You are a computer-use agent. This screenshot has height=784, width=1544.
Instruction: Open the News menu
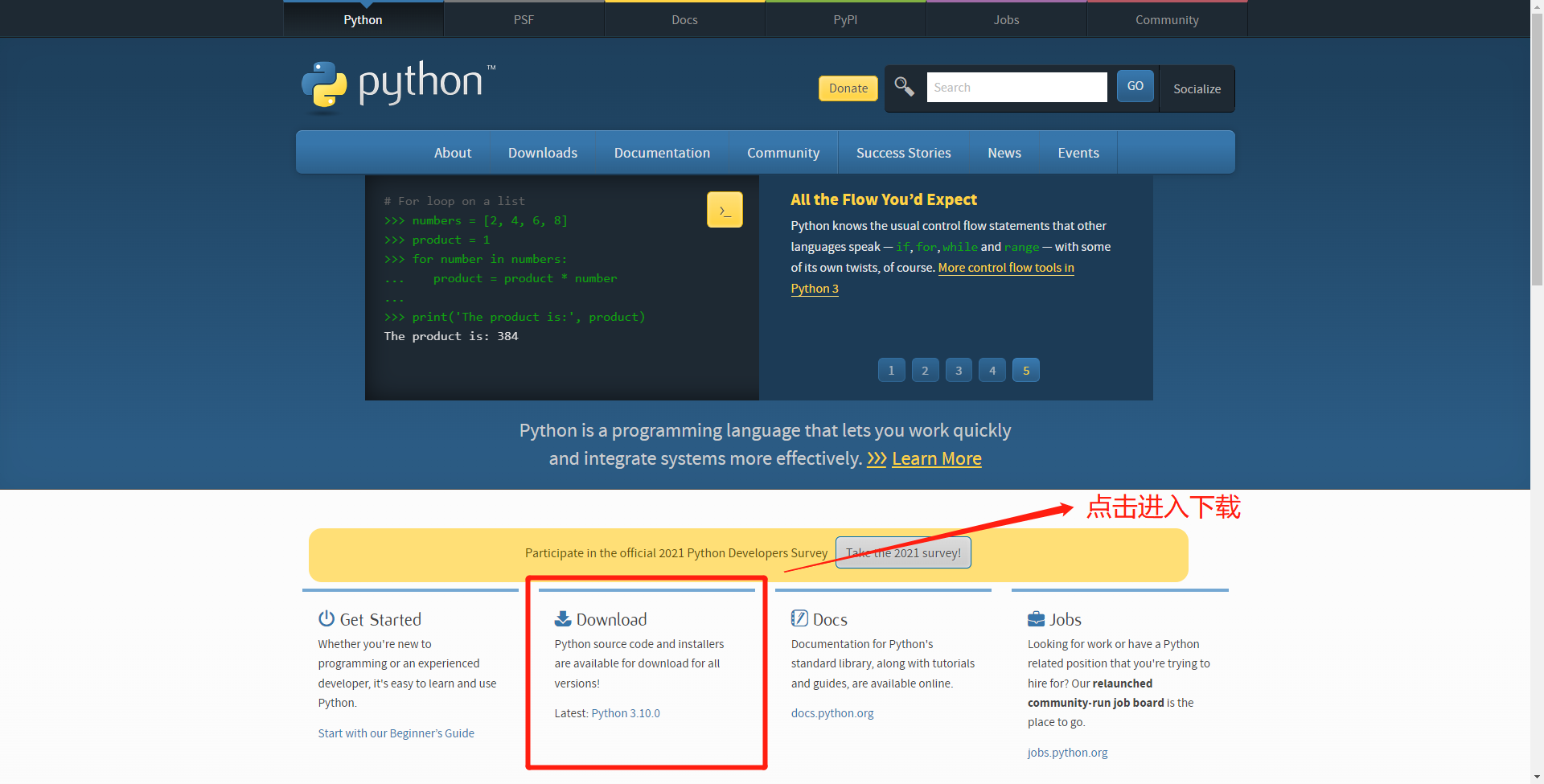point(1004,153)
